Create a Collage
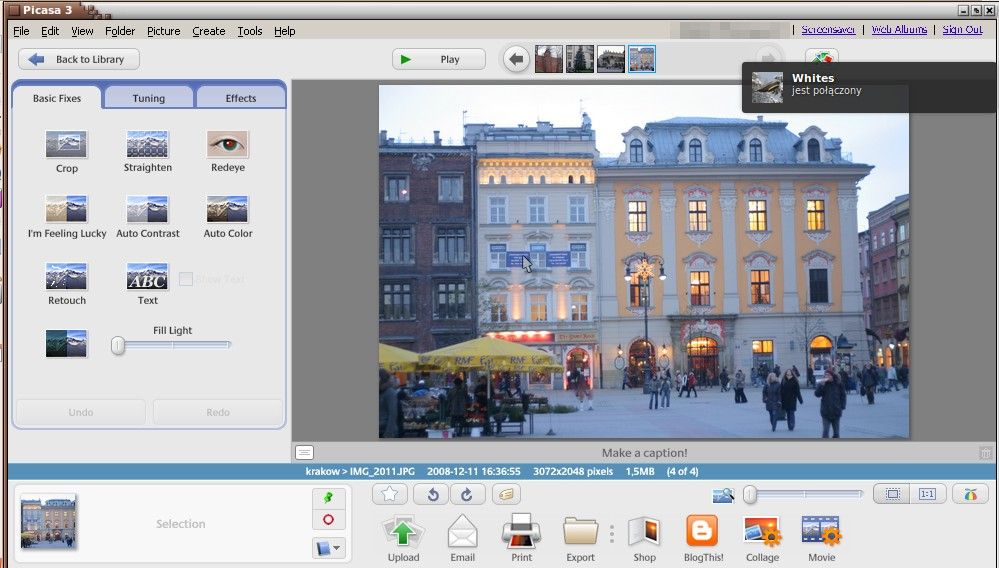 (762, 539)
